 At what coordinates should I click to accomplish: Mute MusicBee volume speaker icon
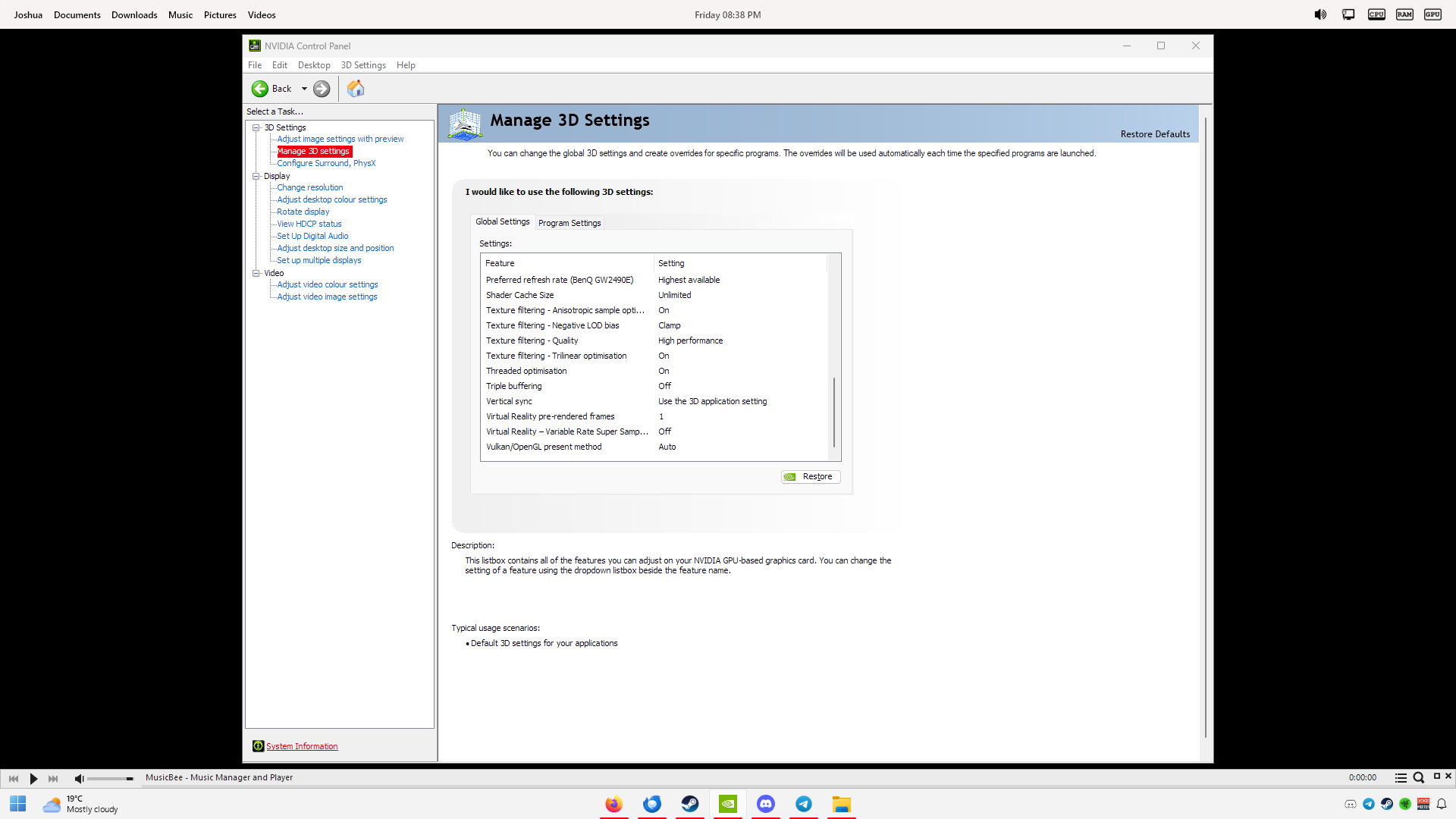[79, 778]
